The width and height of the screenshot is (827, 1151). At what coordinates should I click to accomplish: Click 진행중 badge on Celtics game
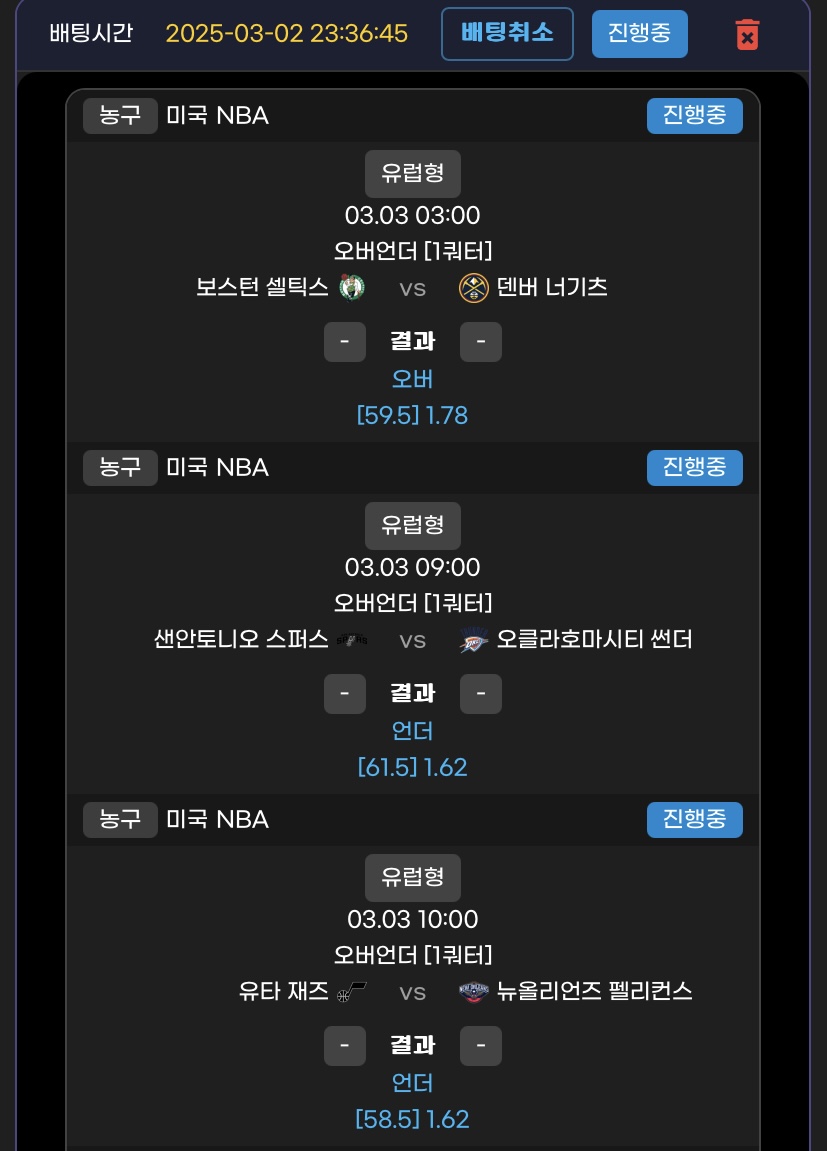point(694,116)
